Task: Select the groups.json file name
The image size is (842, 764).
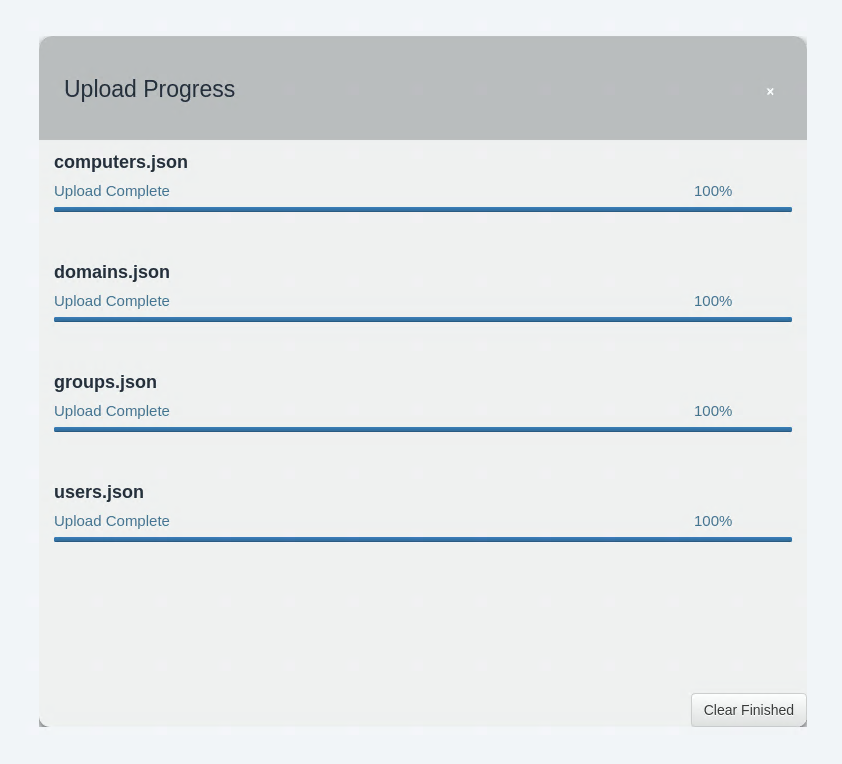Action: [105, 382]
